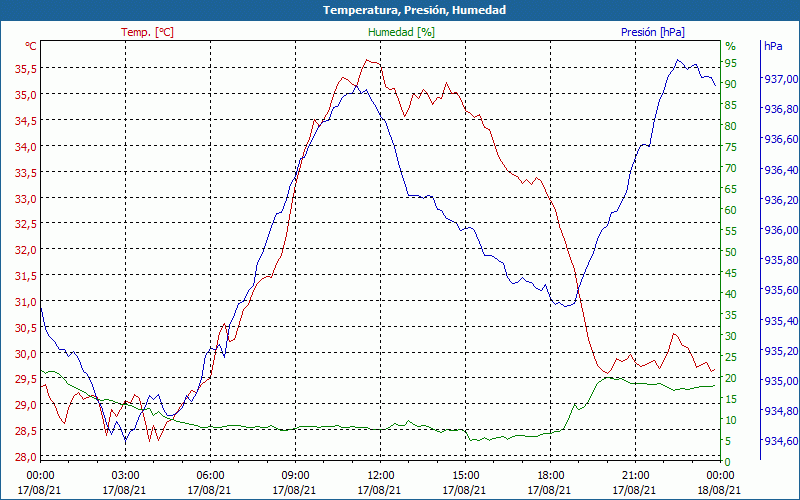
Task: Click the 35,5 temperature axis value
Action: coord(25,69)
